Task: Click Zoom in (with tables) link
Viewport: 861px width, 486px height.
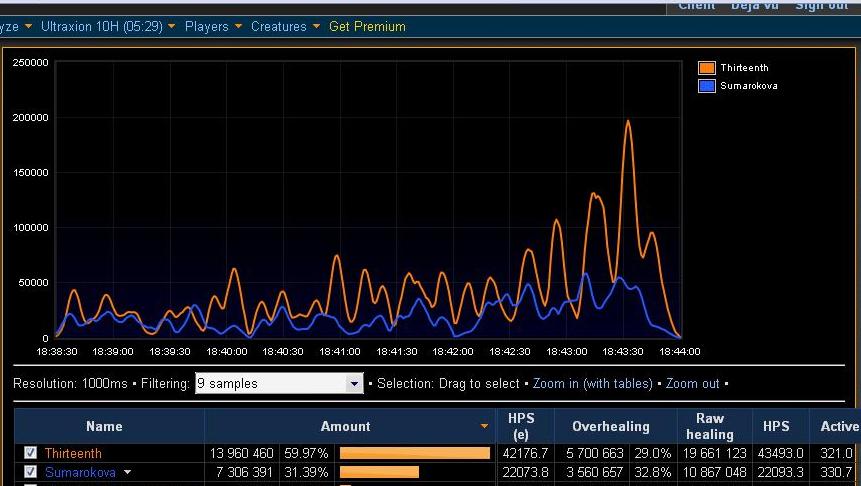Action: (x=592, y=383)
